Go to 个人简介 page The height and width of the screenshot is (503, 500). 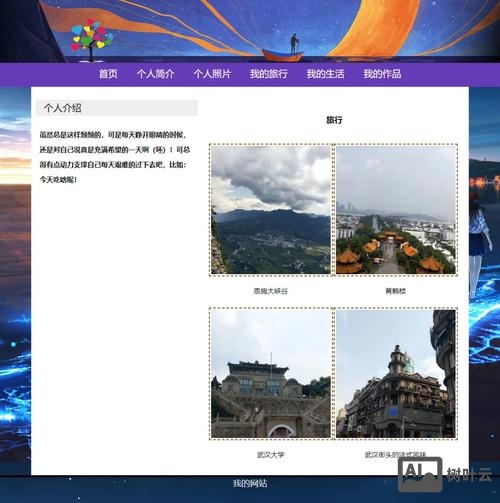[x=155, y=74]
